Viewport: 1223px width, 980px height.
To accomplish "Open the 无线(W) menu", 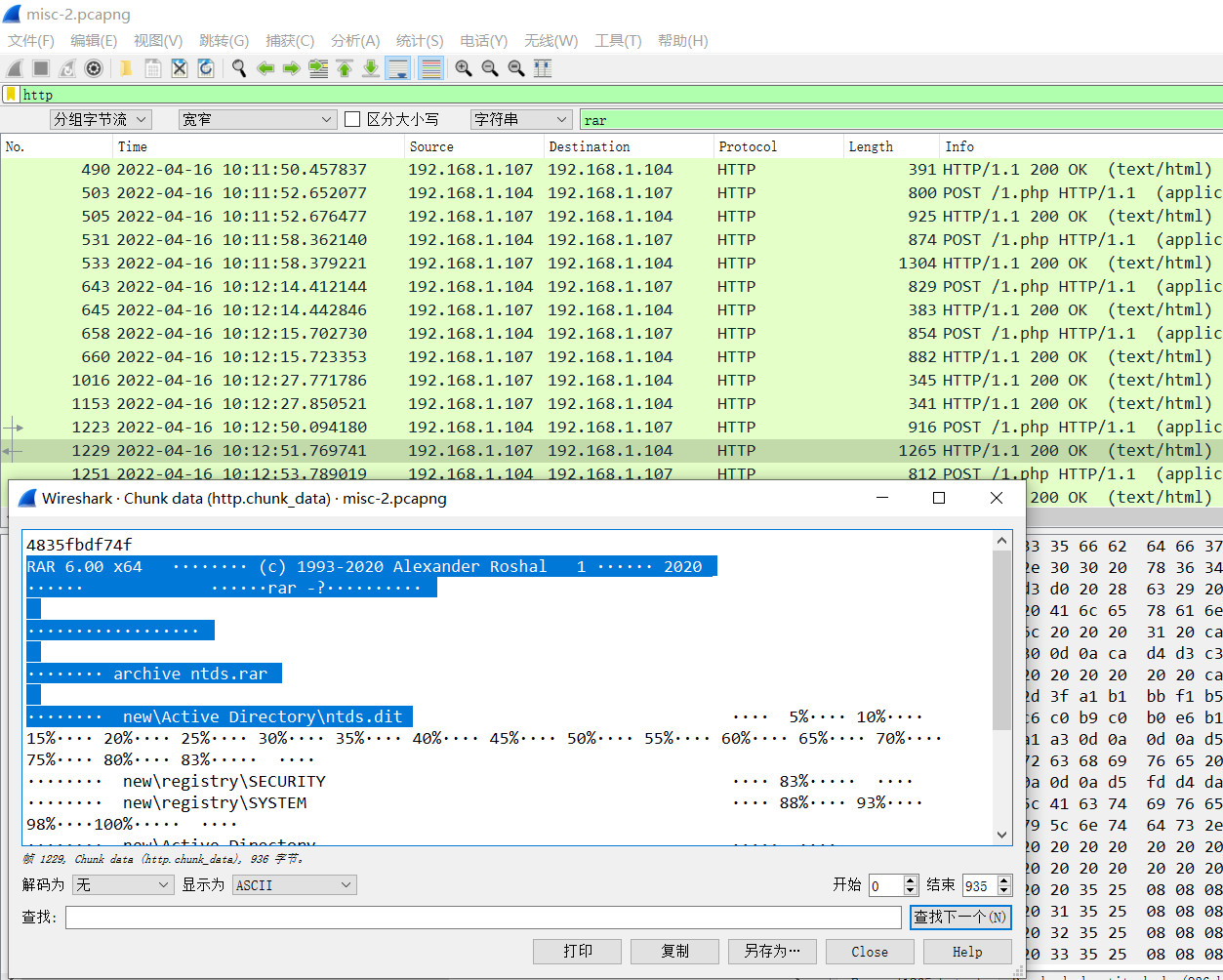I will pyautogui.click(x=550, y=40).
